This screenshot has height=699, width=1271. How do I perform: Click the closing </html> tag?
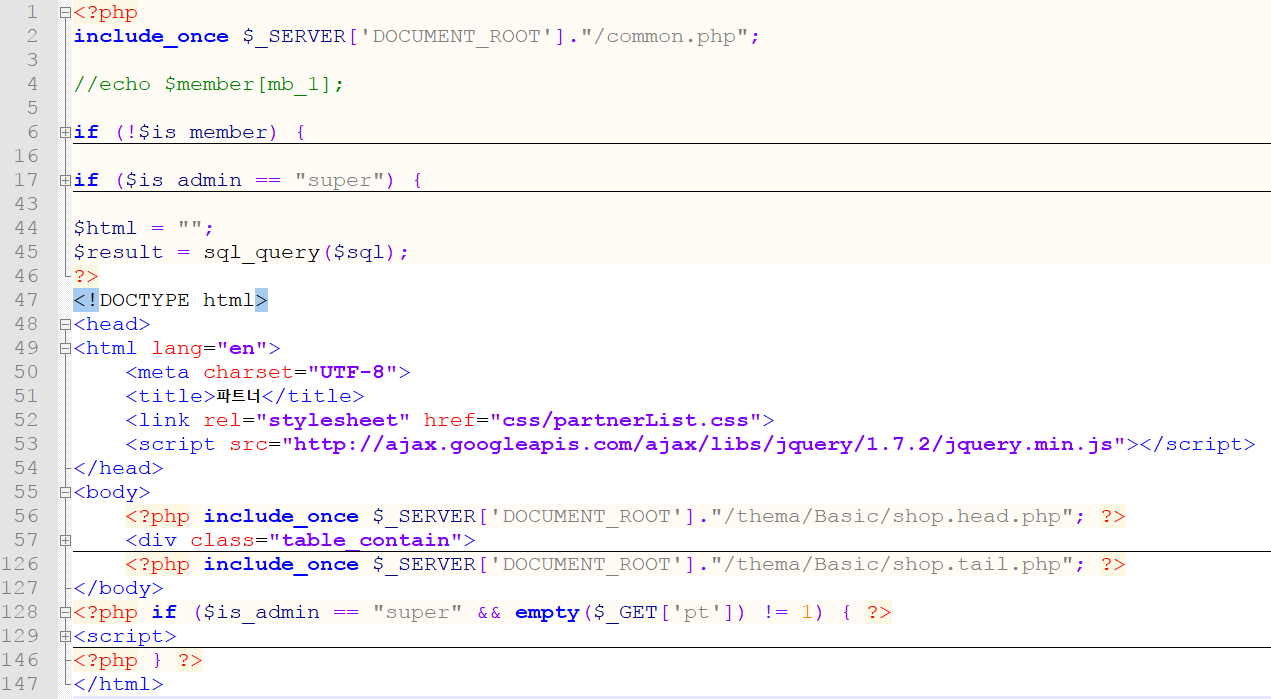point(119,684)
